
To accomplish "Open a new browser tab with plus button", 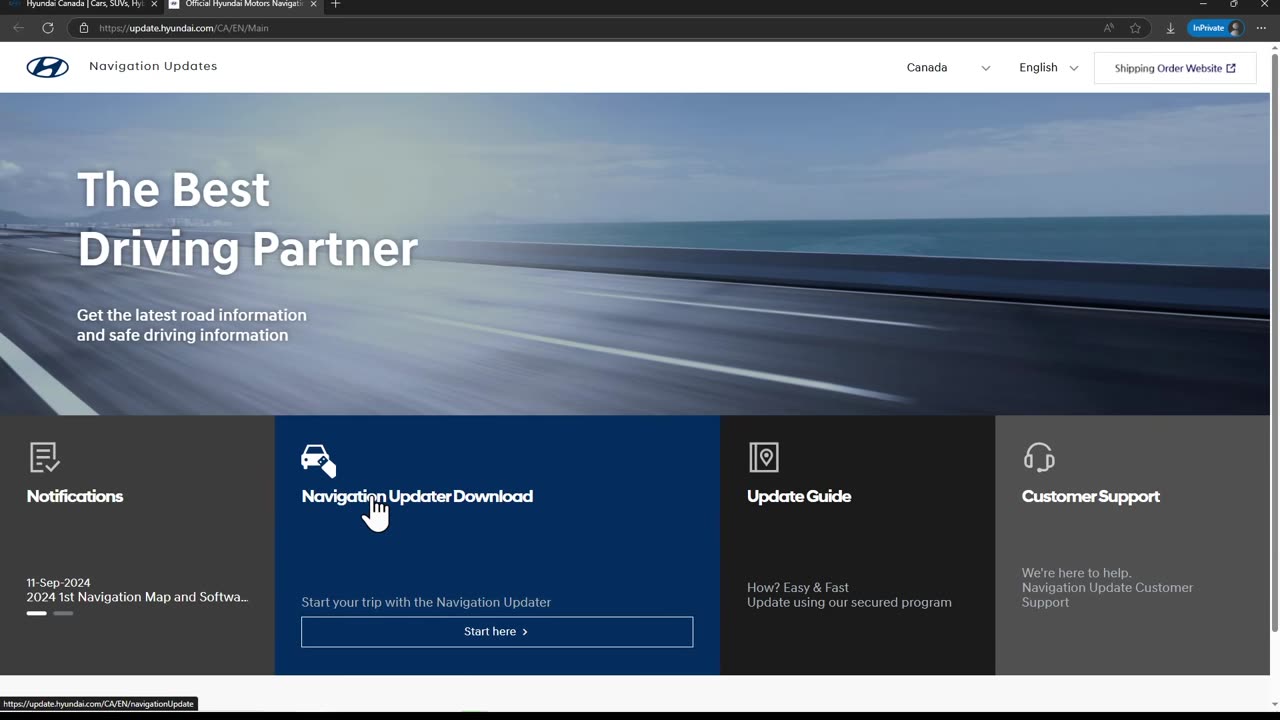I will tap(335, 4).
